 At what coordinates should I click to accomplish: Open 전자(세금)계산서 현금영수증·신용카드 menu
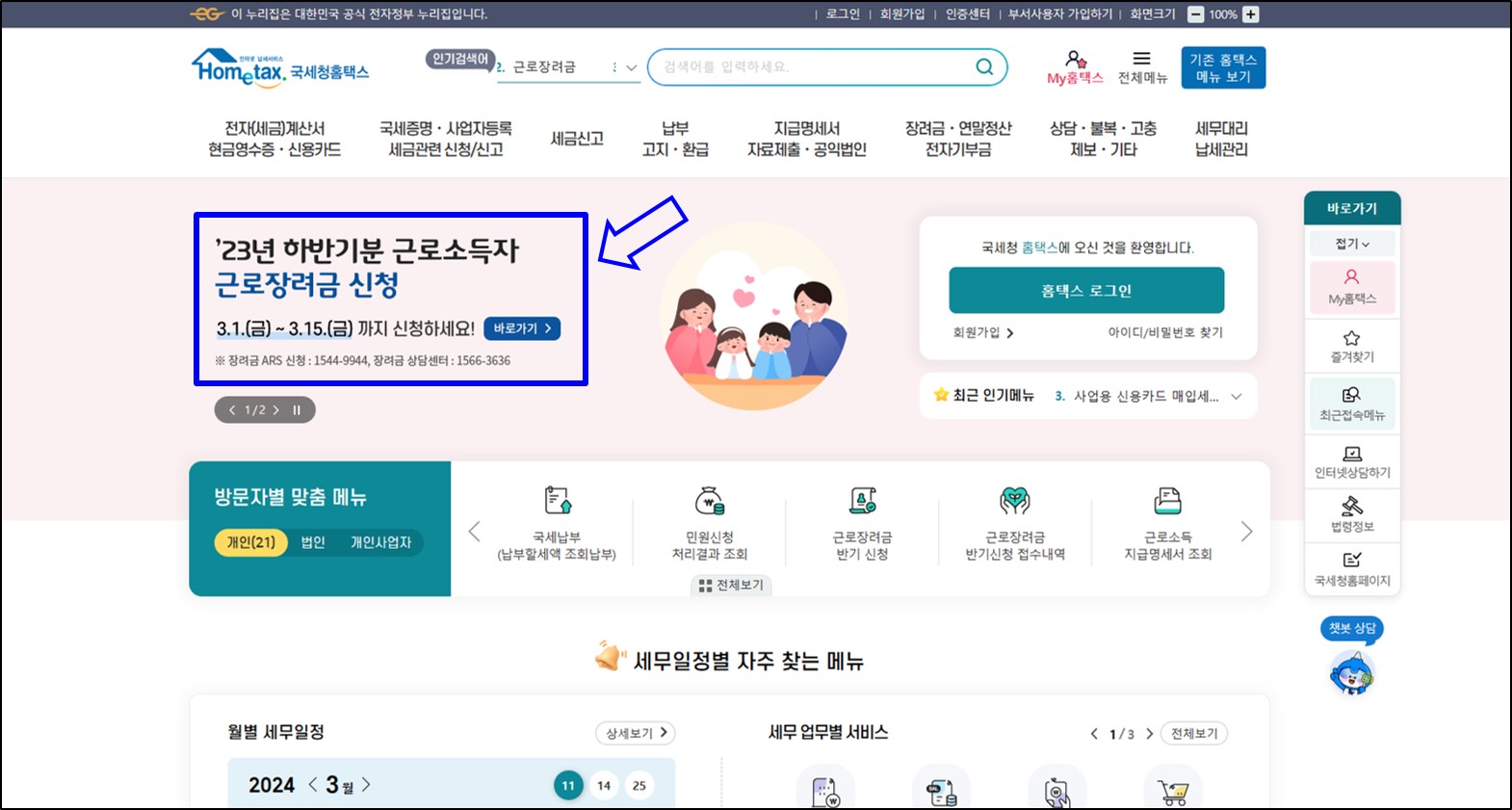[x=274, y=139]
